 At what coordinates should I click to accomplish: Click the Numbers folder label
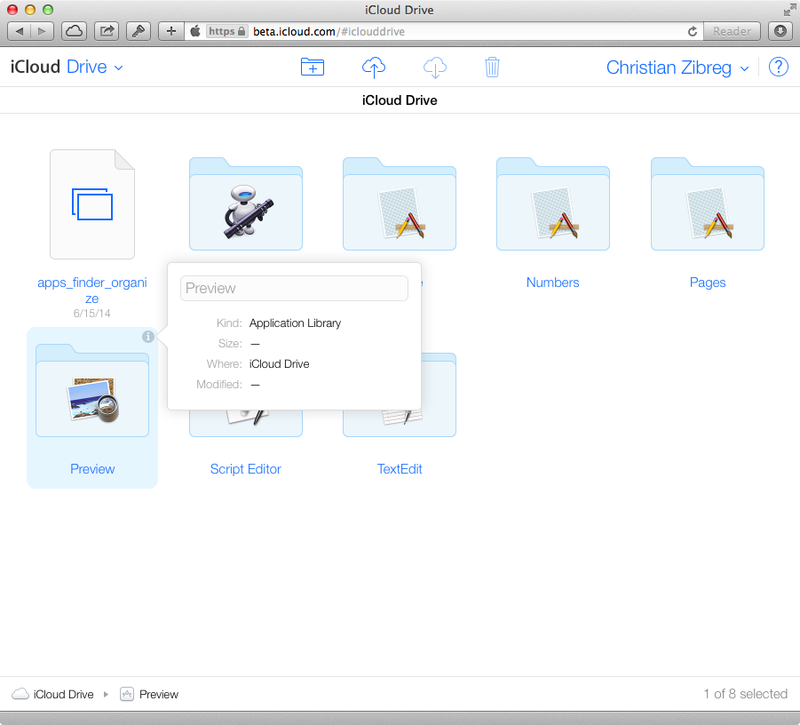pyautogui.click(x=553, y=282)
